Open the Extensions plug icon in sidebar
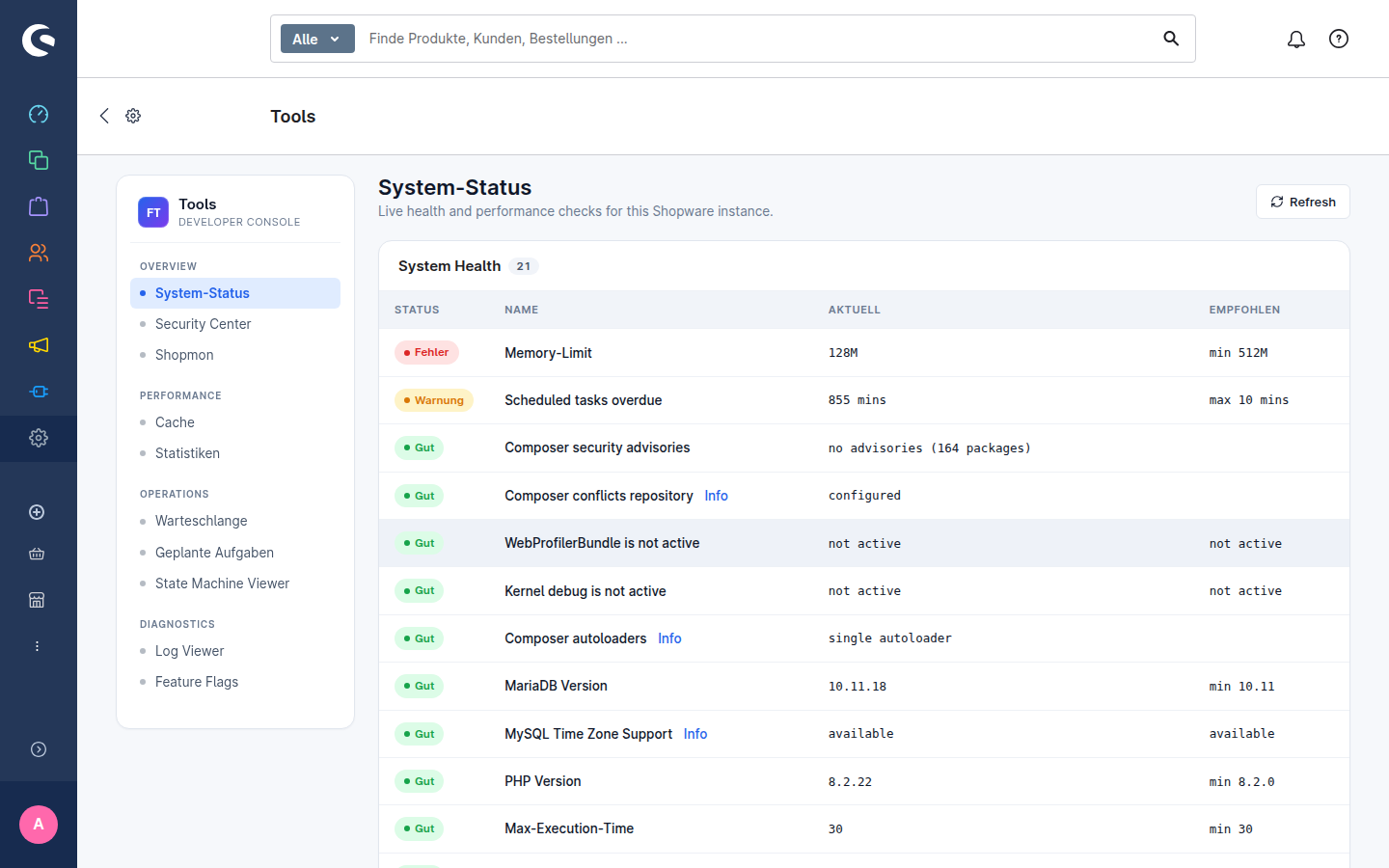 [x=39, y=392]
